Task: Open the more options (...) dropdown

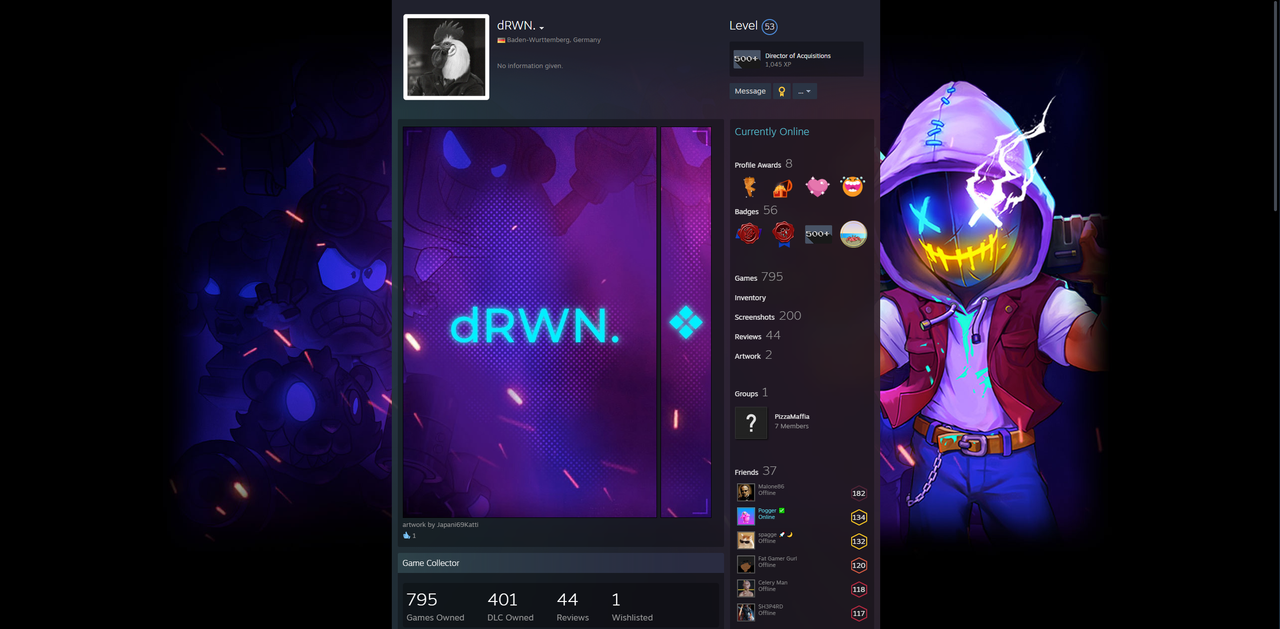Action: coord(805,91)
